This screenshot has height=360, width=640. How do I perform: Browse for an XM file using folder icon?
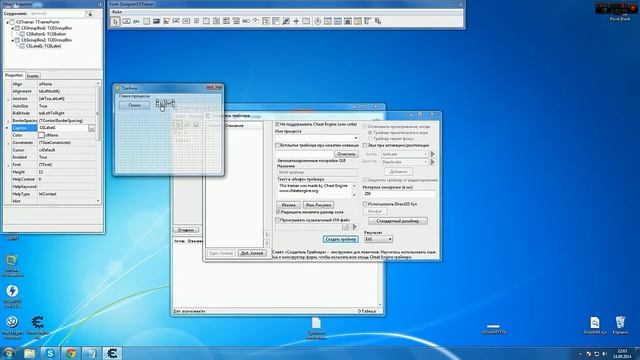(346, 227)
